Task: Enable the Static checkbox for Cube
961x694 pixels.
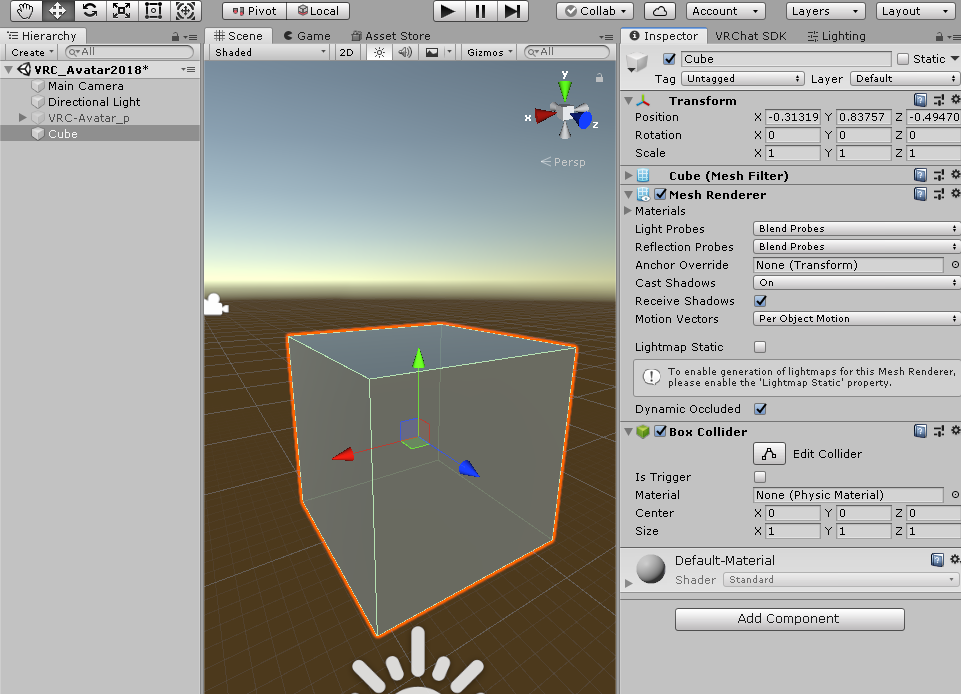Action: (x=903, y=58)
